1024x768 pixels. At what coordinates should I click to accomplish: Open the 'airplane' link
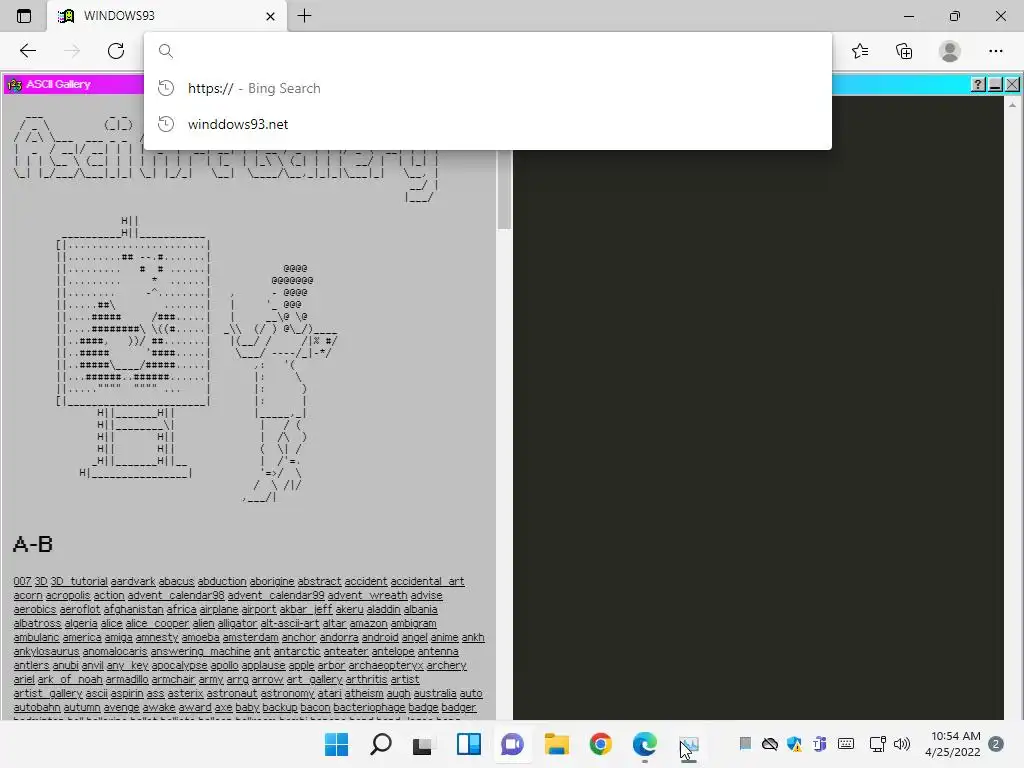pyautogui.click(x=219, y=609)
